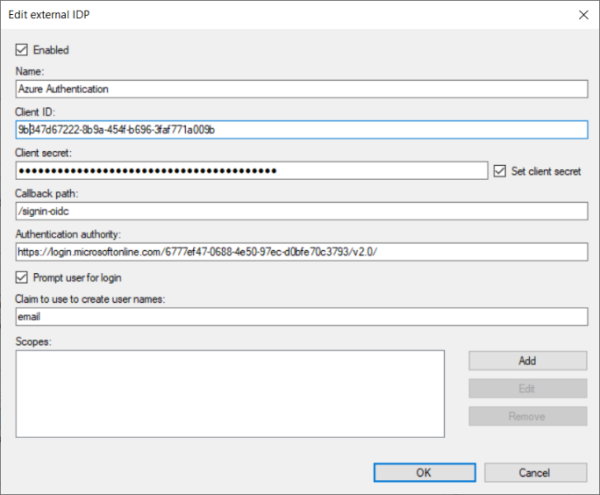Confirm changes with the OK button

pos(424,472)
